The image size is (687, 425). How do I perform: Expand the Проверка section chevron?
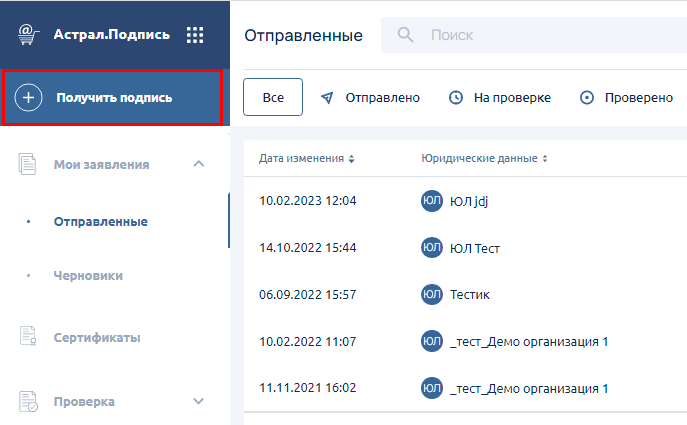point(198,401)
